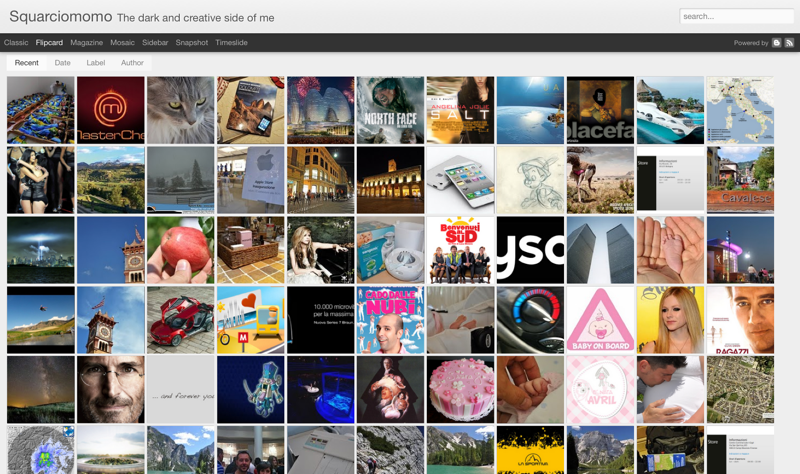Open the New York light beams thumbnail

(41, 250)
